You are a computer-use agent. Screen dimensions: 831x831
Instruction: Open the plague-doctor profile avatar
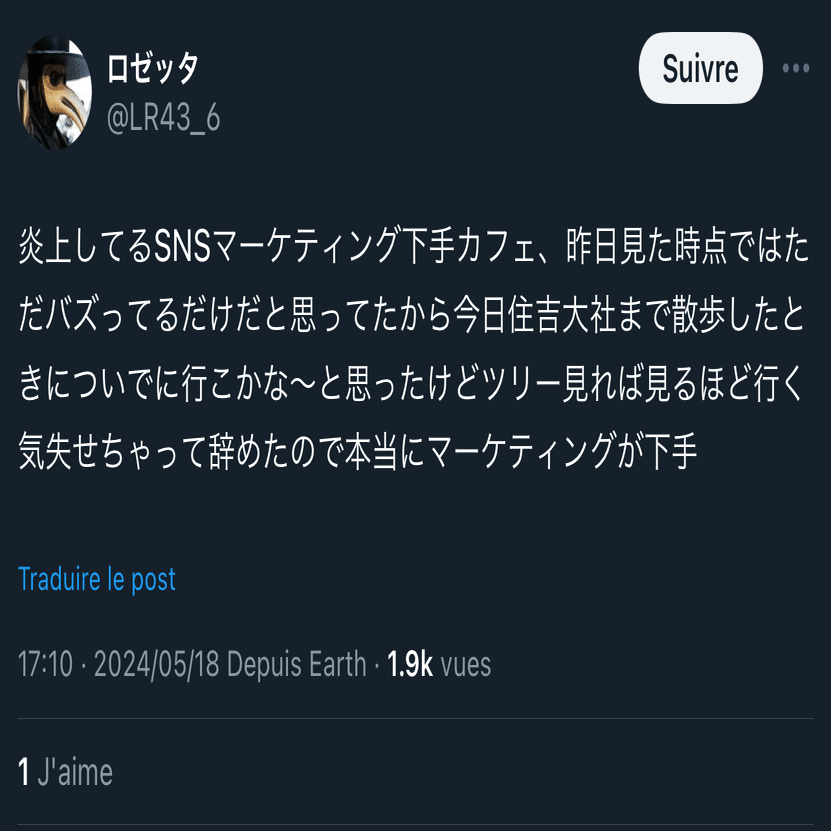click(55, 92)
